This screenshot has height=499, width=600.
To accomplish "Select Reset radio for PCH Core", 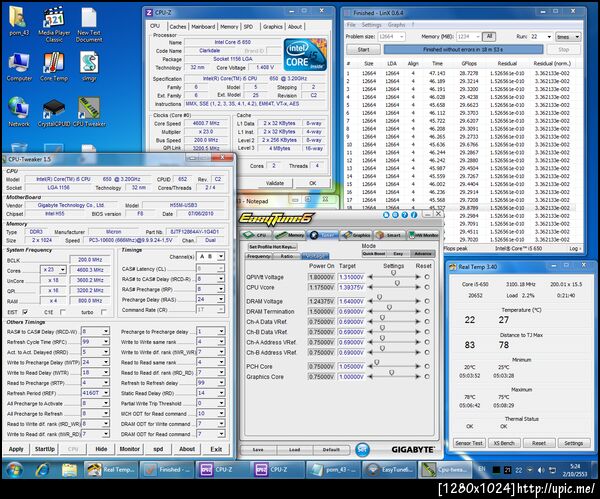I will click(427, 366).
